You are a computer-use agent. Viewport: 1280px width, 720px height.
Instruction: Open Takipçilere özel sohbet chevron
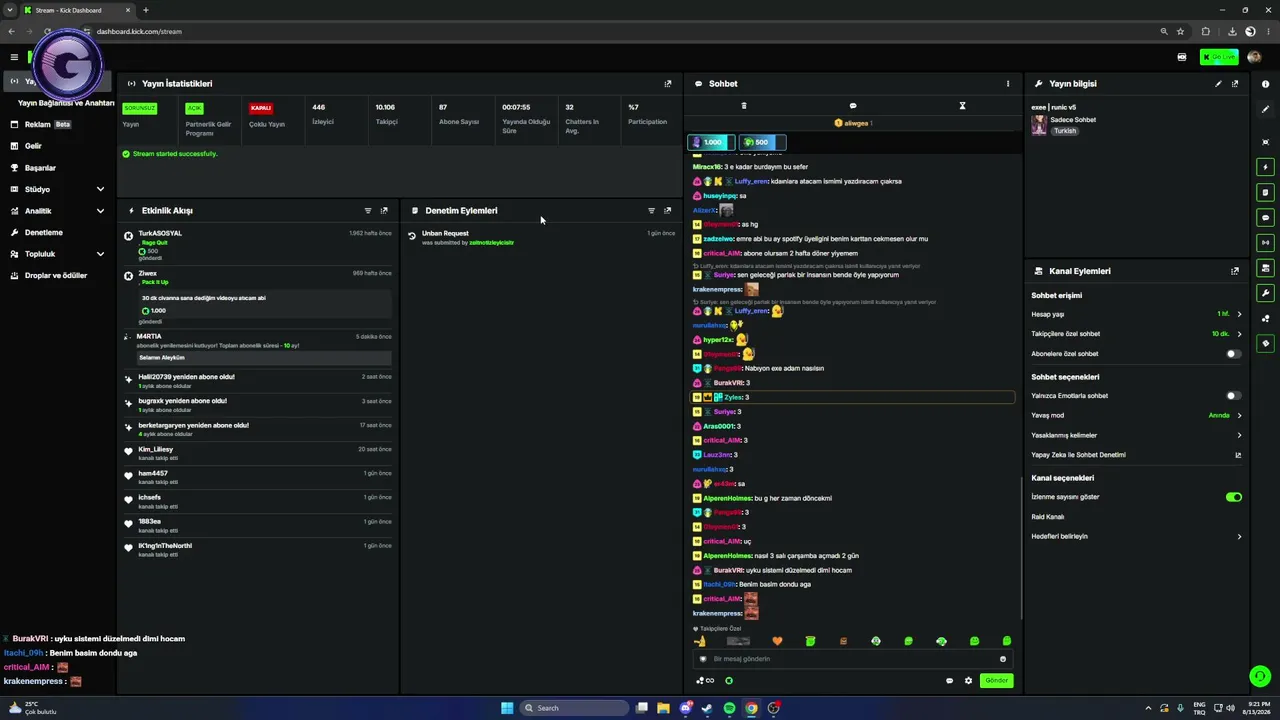1239,334
